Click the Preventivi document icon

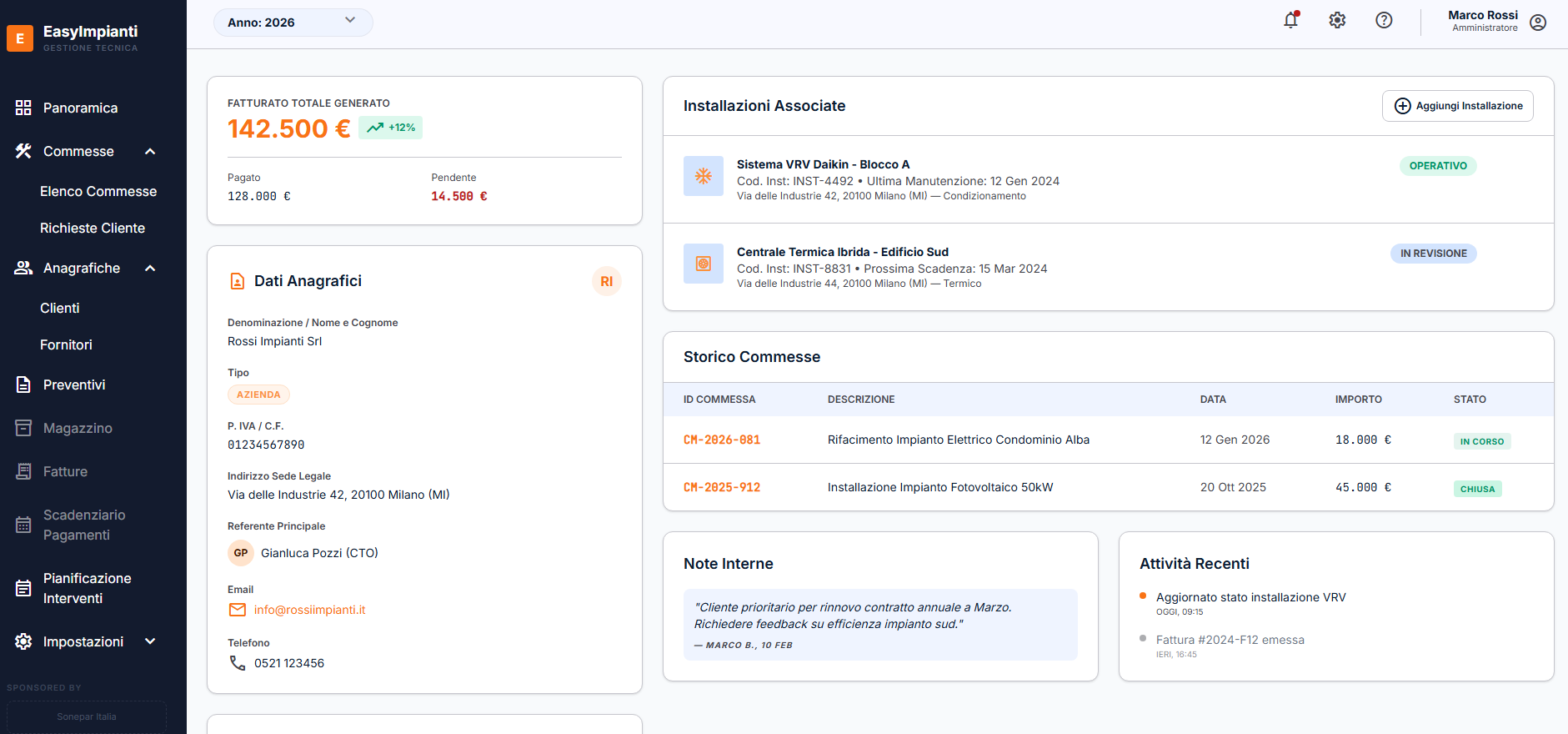tap(23, 385)
